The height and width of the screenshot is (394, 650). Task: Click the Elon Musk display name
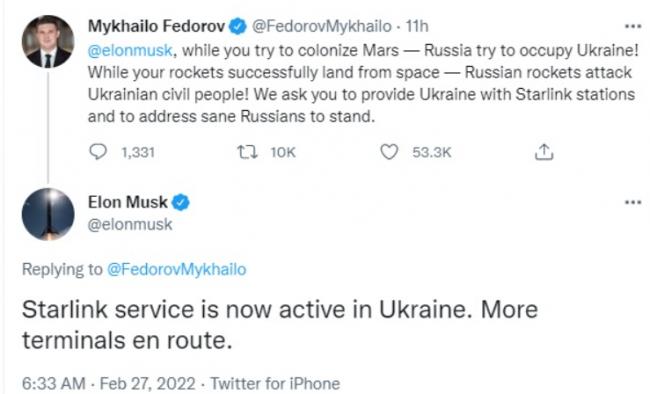coord(128,202)
